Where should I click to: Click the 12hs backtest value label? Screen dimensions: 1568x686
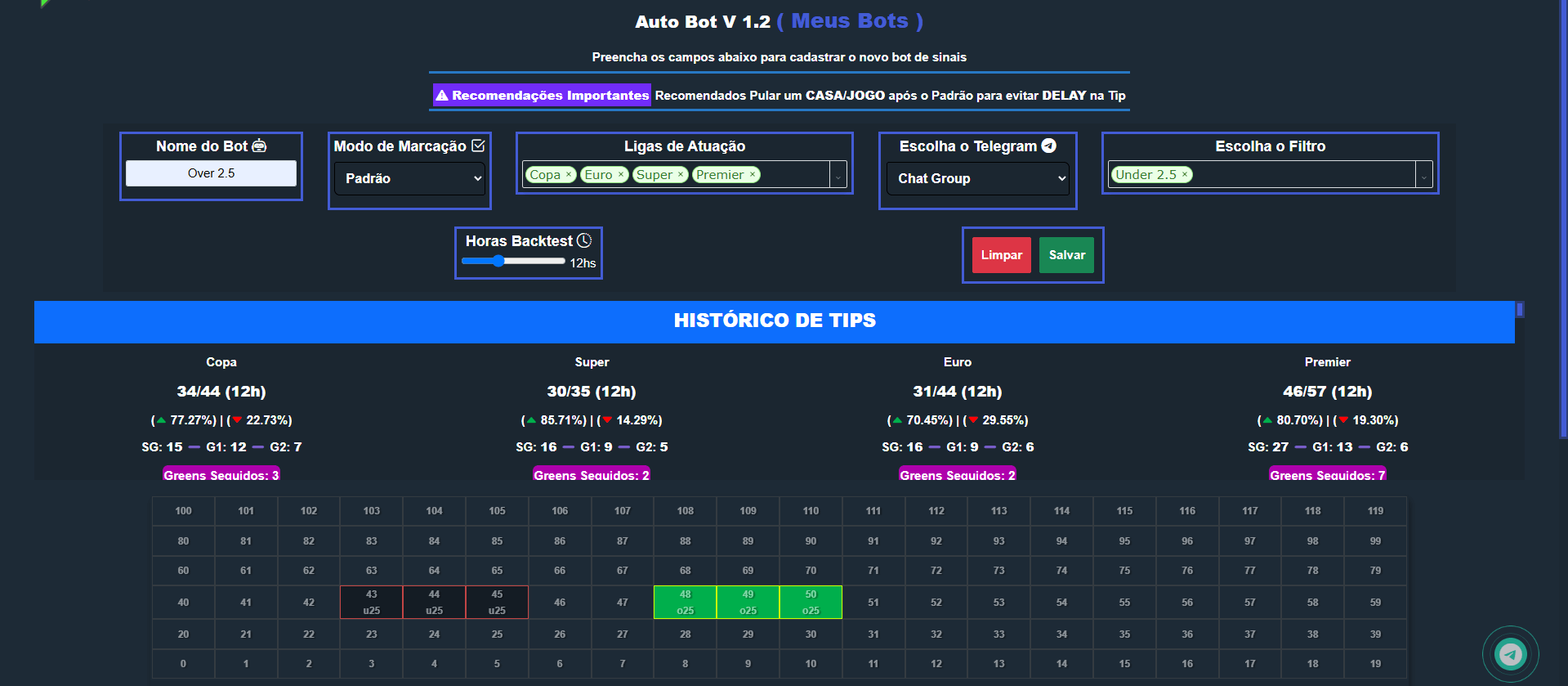click(x=583, y=263)
